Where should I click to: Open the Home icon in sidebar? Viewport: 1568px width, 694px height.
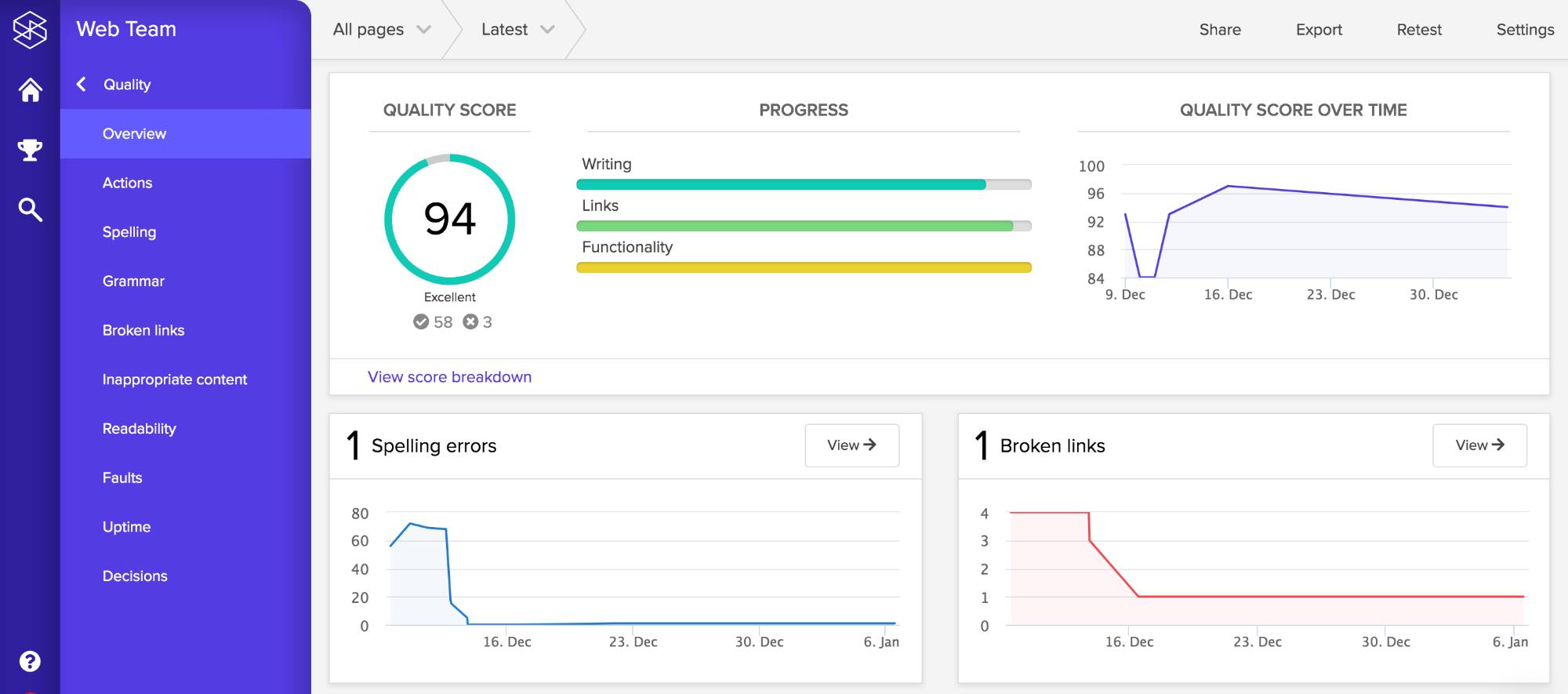pos(30,90)
